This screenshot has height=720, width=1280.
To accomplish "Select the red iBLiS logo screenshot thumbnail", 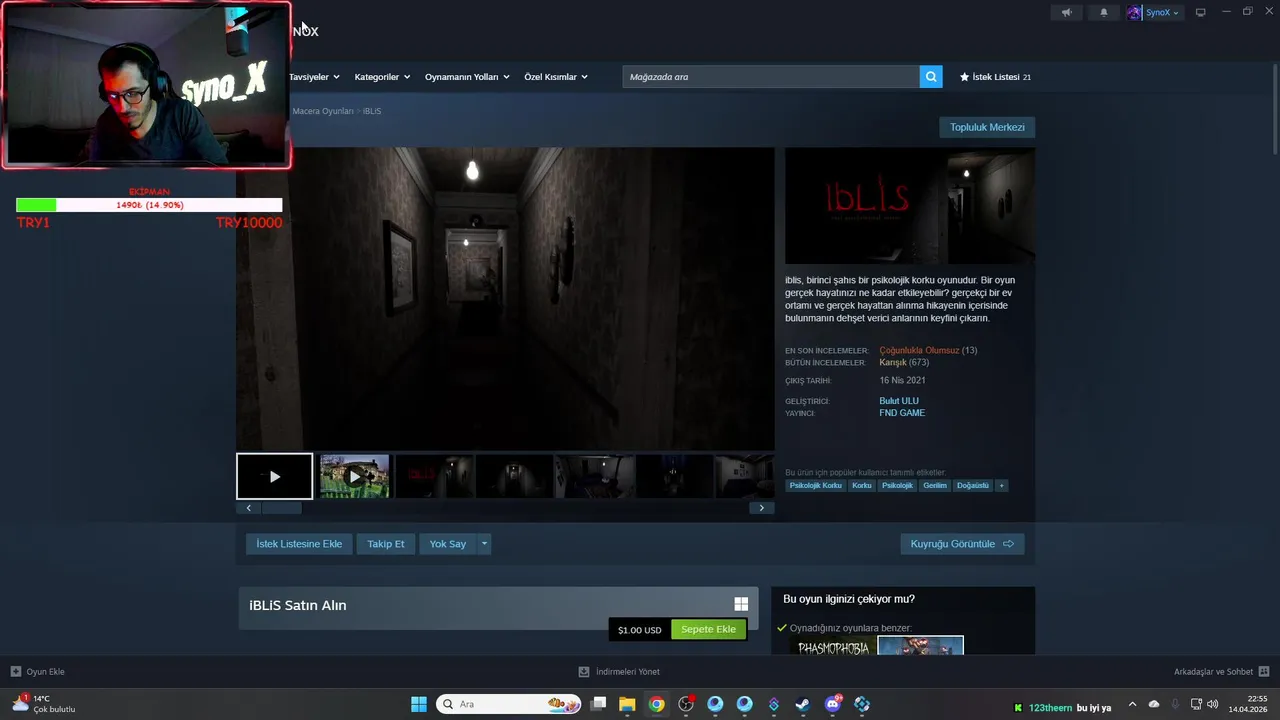I will point(434,476).
